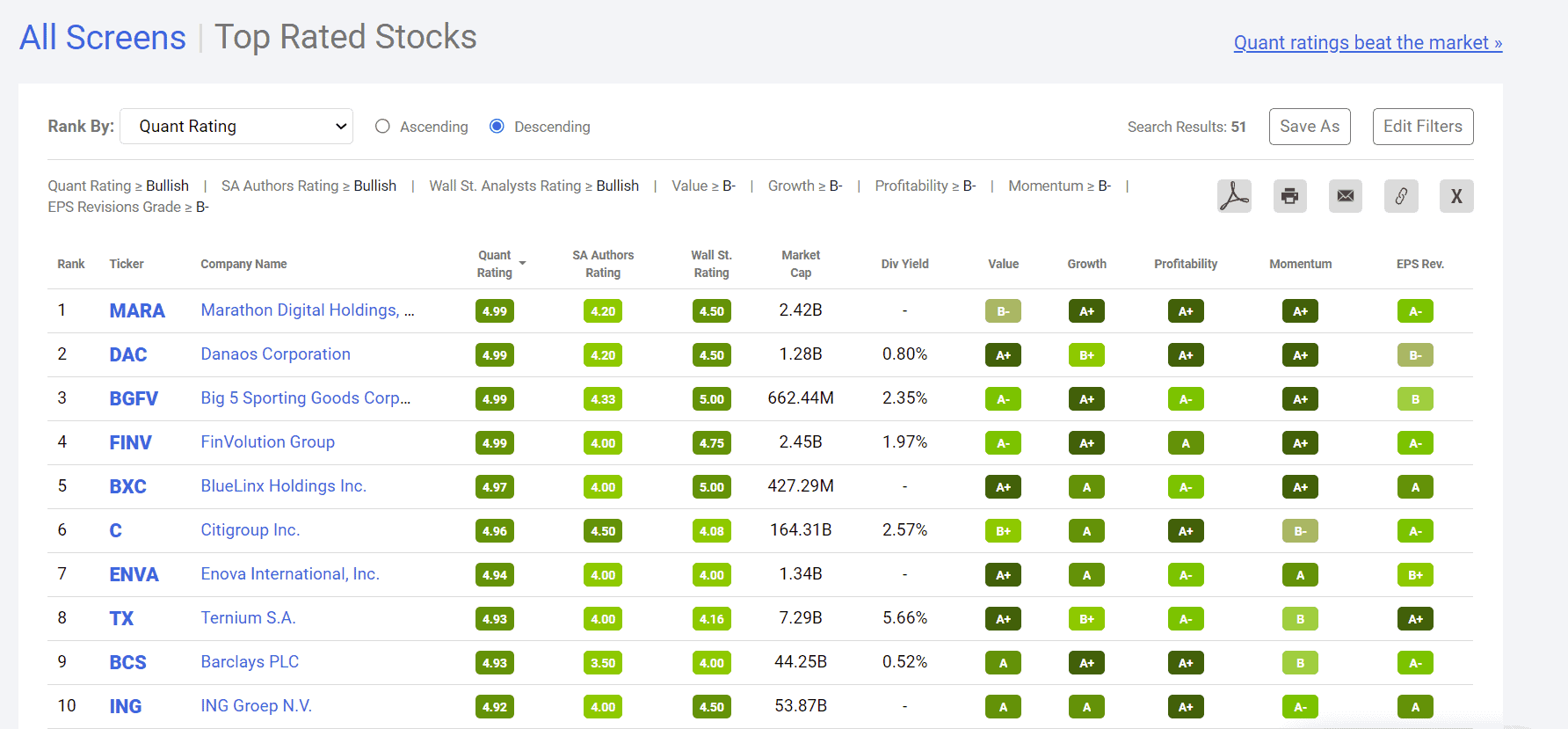Click Citigroup Momentum grade B- badge
The width and height of the screenshot is (1568, 729).
pos(1300,531)
